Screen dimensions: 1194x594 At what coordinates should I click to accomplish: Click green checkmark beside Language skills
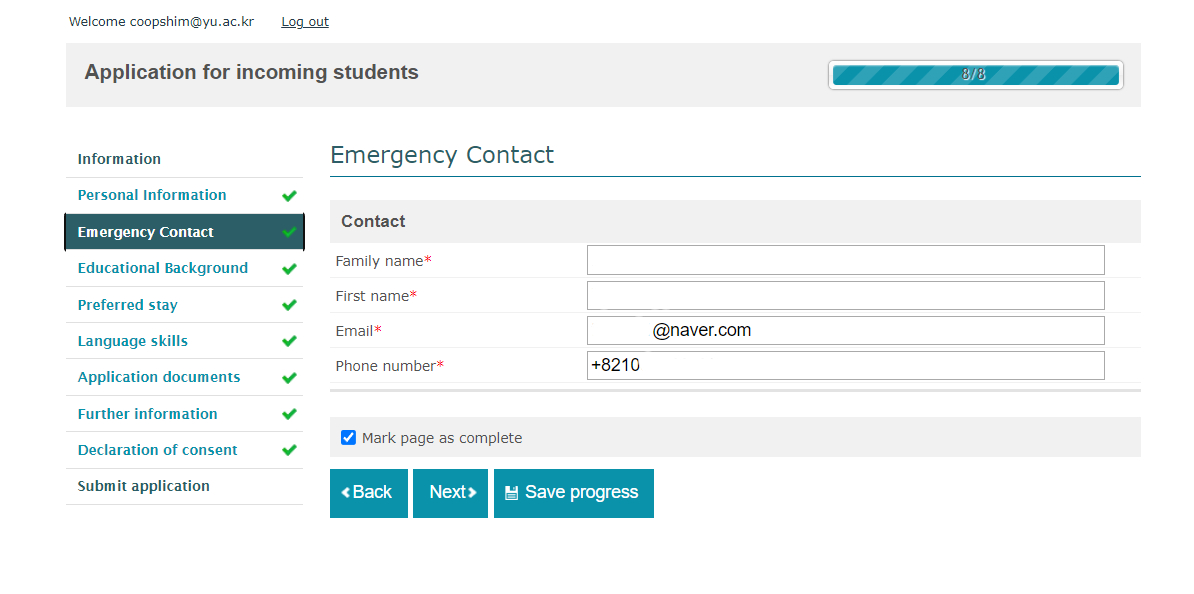point(290,342)
